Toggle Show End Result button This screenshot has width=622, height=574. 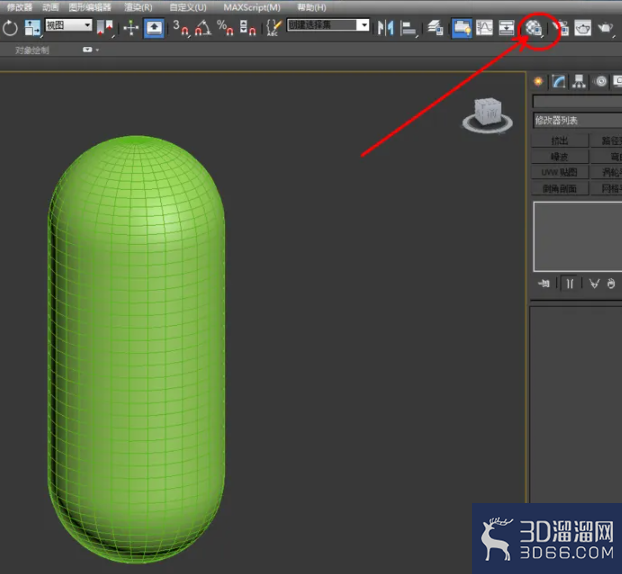point(570,283)
